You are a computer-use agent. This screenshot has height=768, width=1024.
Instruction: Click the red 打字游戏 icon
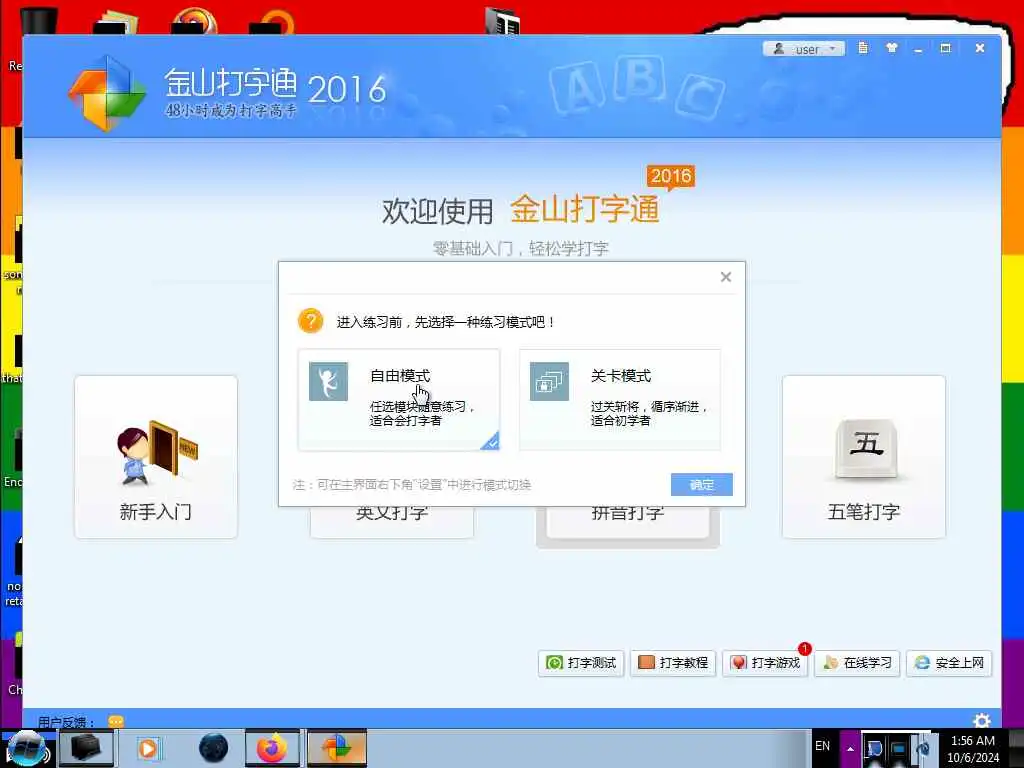coord(739,663)
